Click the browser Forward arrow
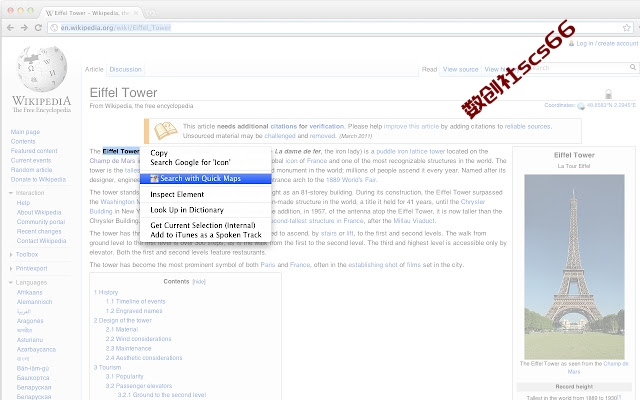Screen dimensions: 640x400 (24, 27)
